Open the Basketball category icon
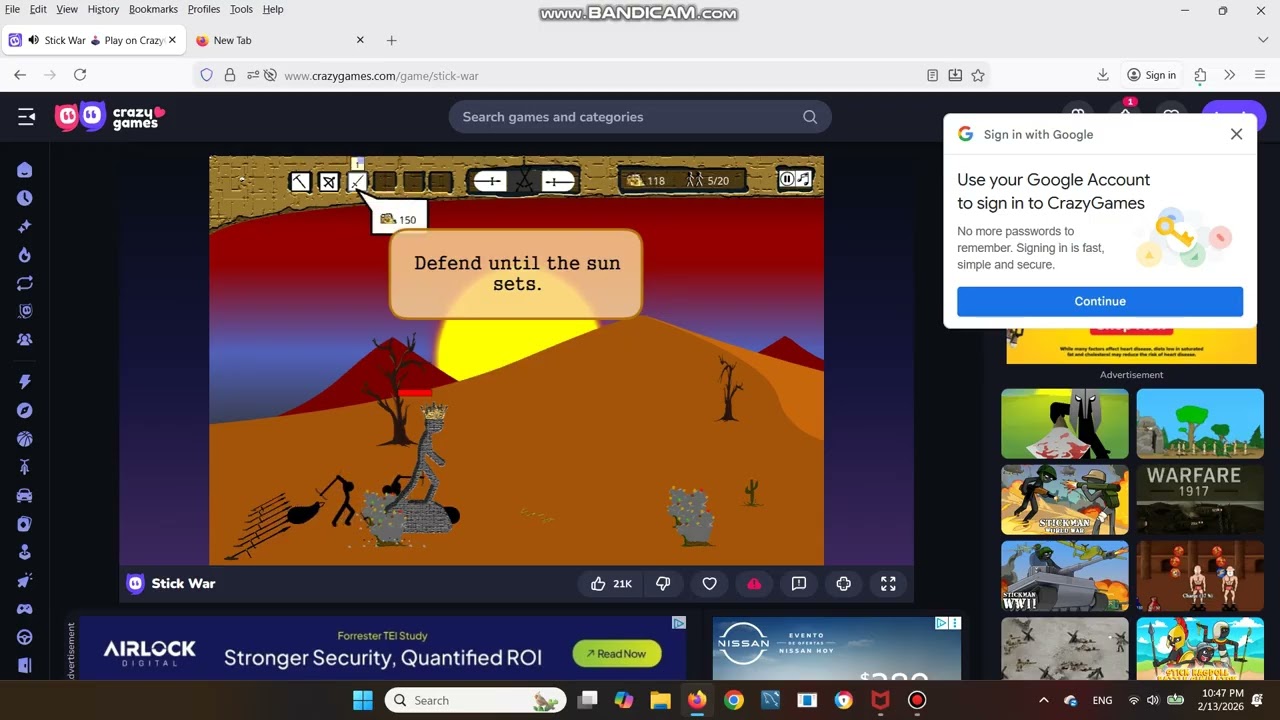1280x720 pixels. tap(25, 438)
